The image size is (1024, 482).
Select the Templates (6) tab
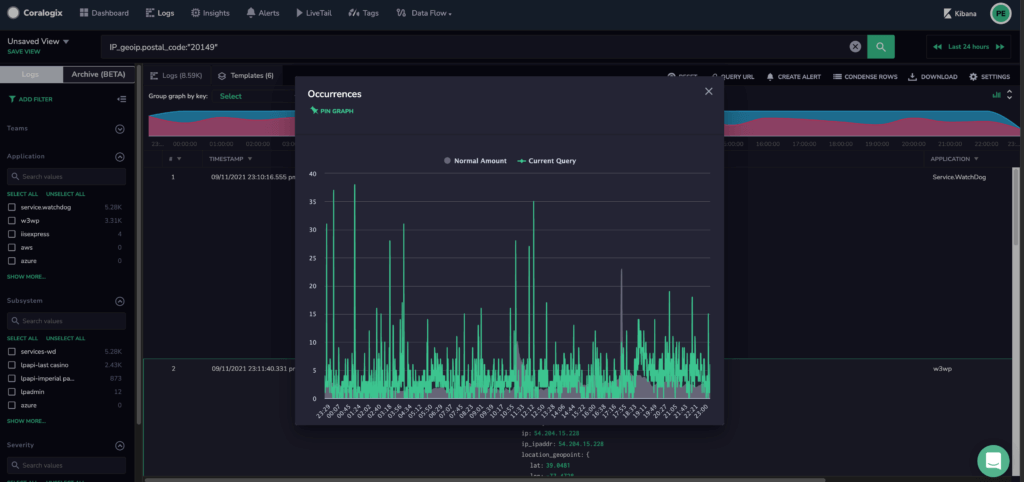(x=246, y=76)
